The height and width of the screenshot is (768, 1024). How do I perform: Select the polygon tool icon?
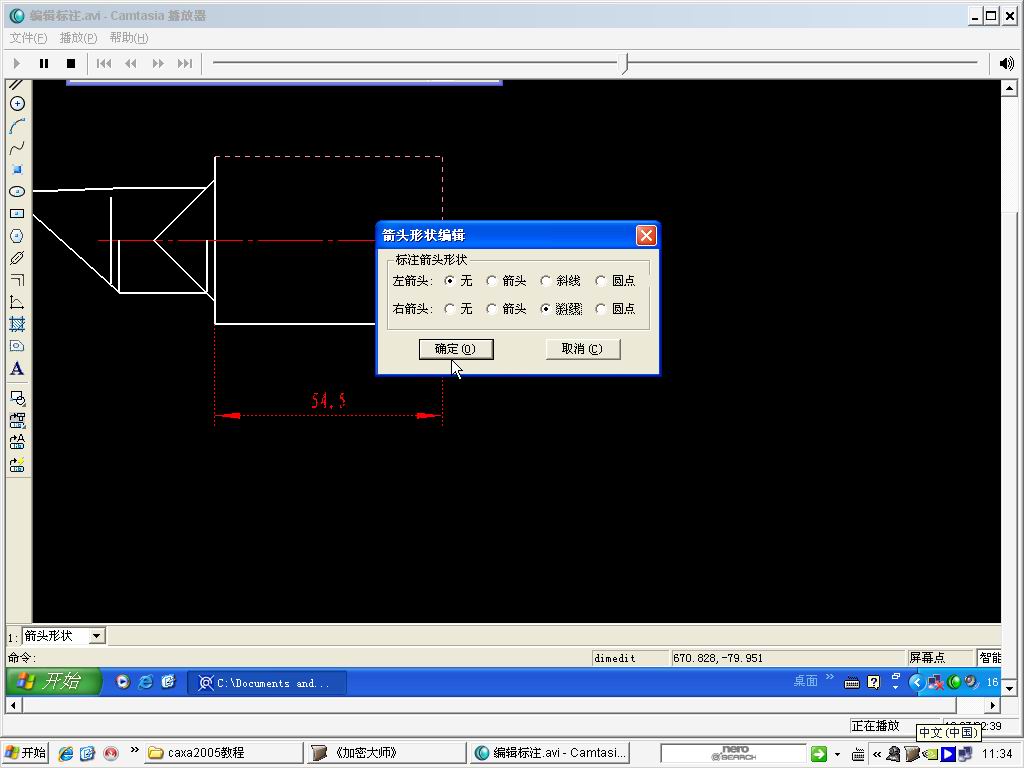point(18,236)
